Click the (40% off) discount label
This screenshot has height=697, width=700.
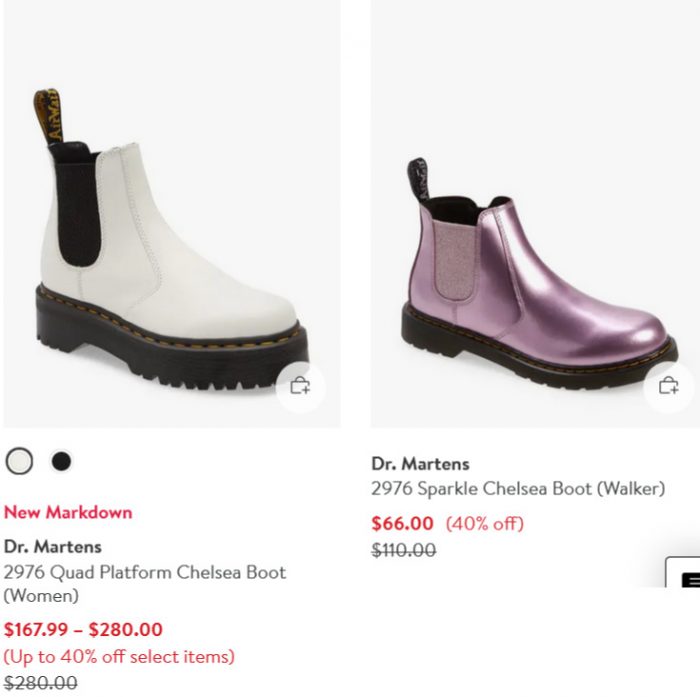pos(484,523)
